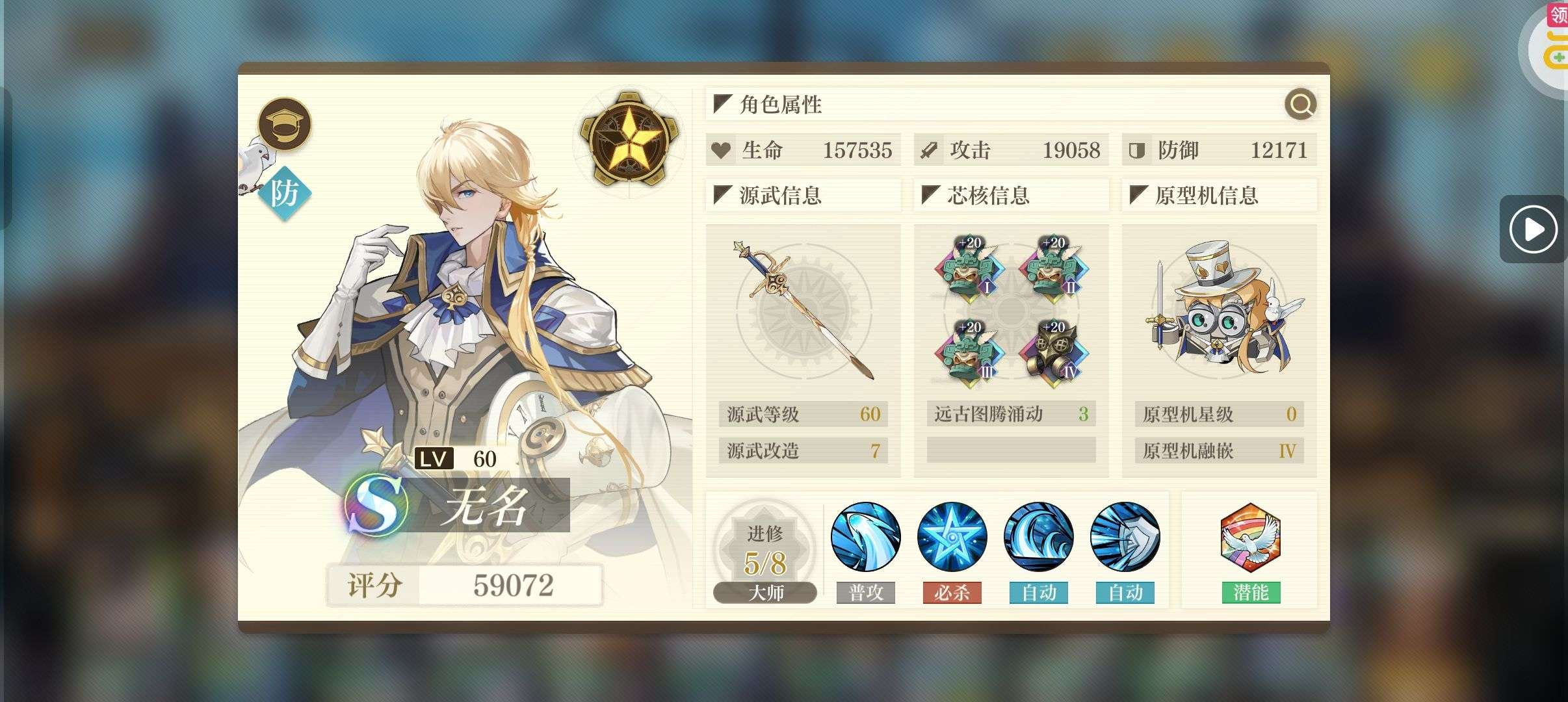Expand the 原型机信息 prototype info header
The image size is (1568, 702).
pos(1220,195)
